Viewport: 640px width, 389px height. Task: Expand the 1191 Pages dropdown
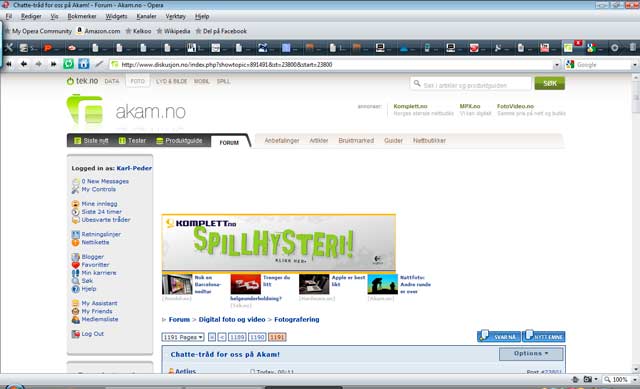click(183, 337)
